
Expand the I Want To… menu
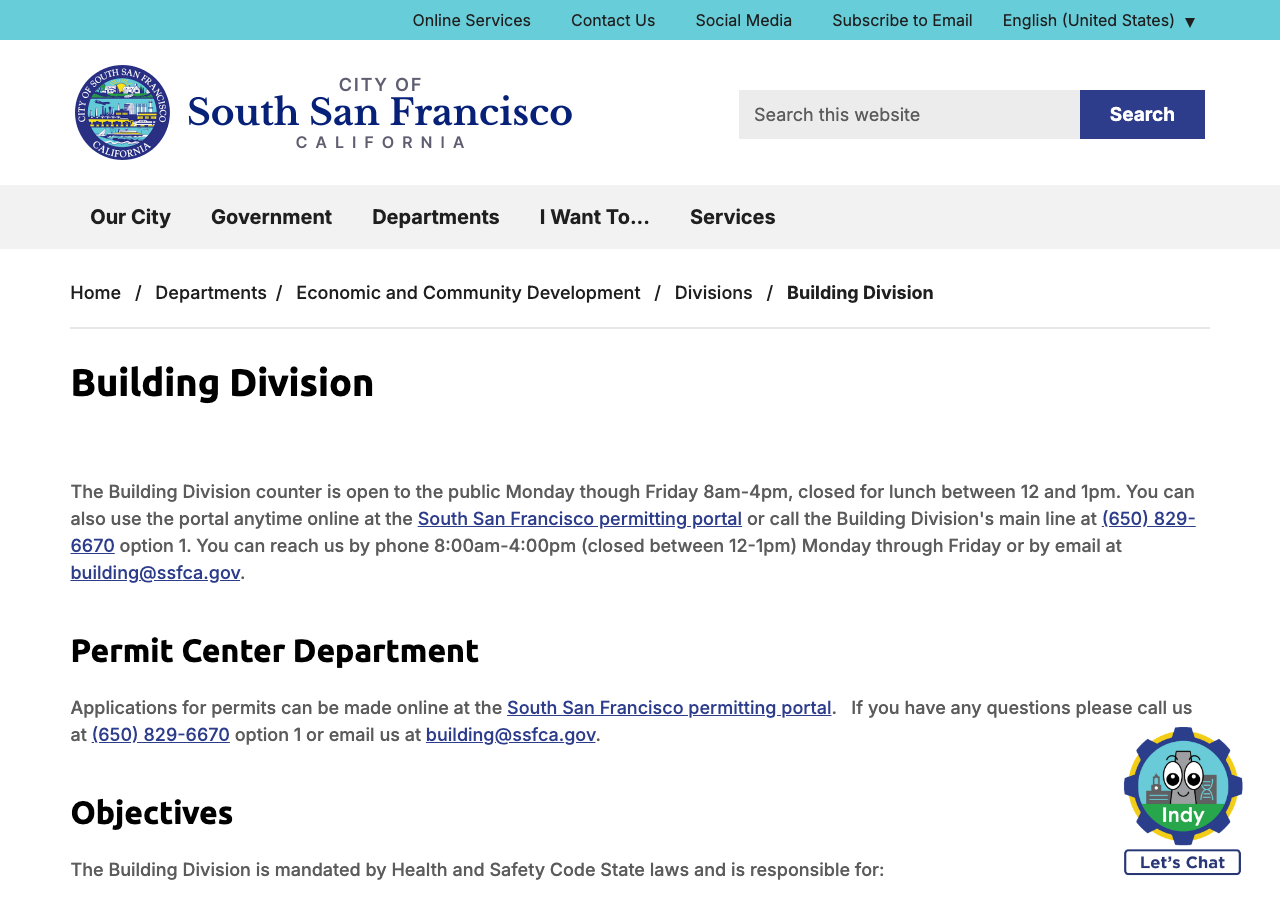pyautogui.click(x=594, y=217)
